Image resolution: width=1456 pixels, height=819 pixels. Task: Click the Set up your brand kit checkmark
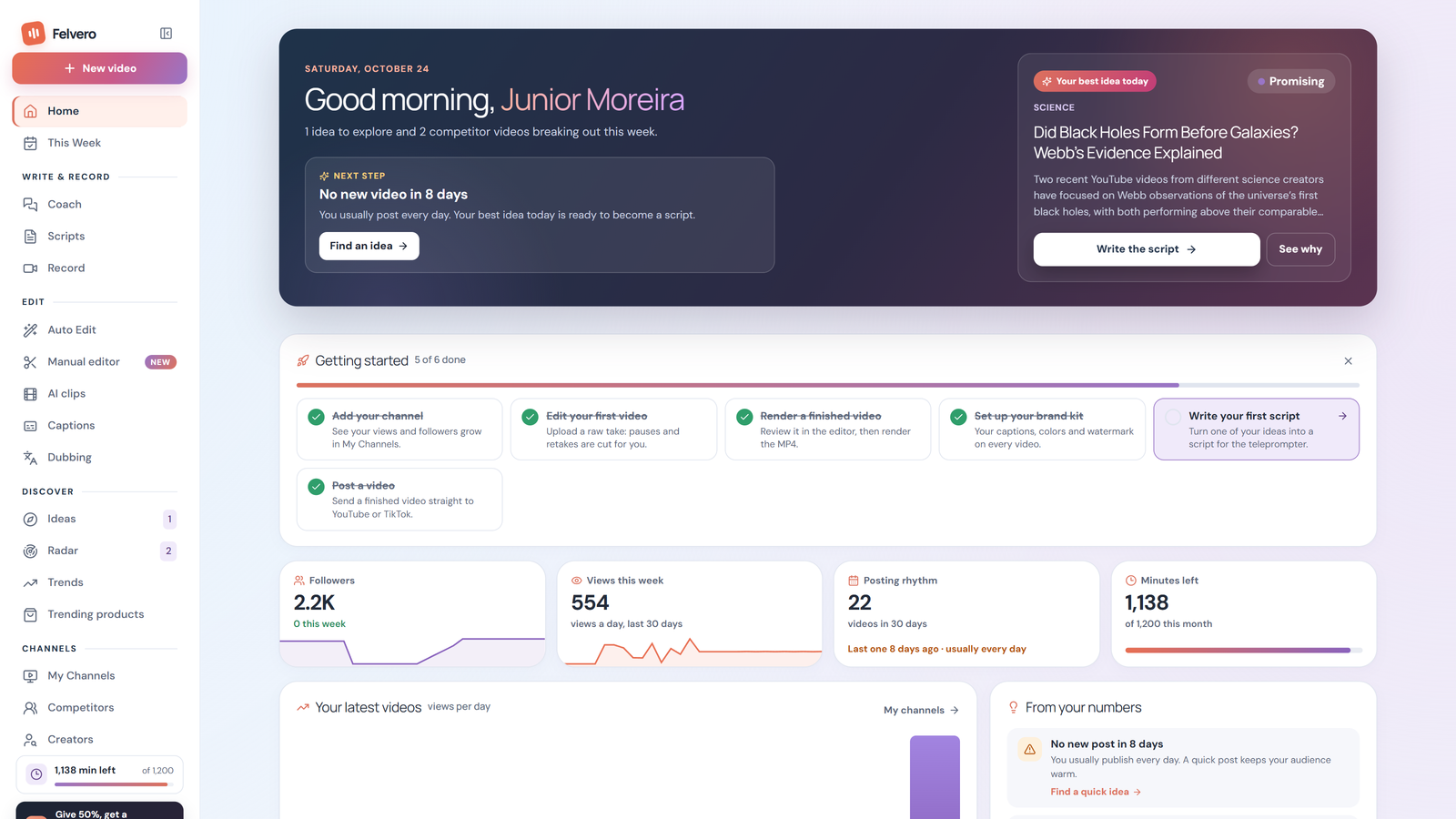958,417
